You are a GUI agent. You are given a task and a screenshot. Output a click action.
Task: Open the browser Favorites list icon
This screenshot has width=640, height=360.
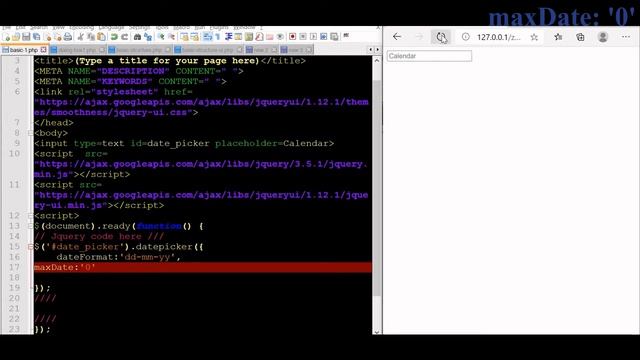(558, 37)
